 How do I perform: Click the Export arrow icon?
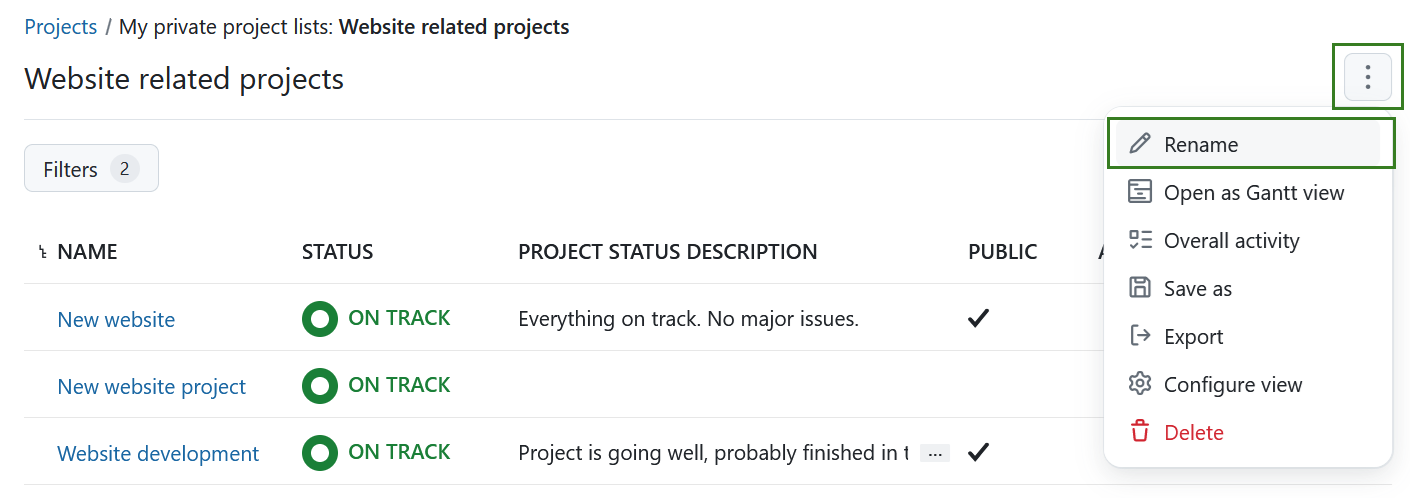click(1140, 336)
